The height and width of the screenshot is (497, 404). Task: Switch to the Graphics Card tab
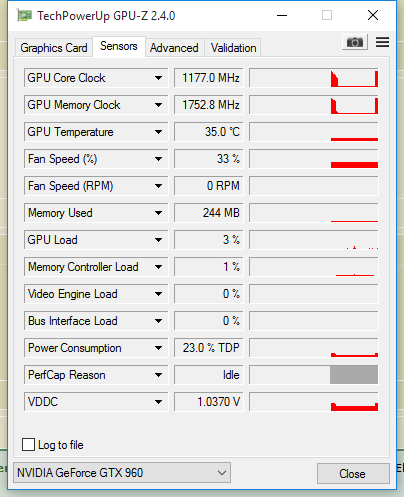click(54, 48)
